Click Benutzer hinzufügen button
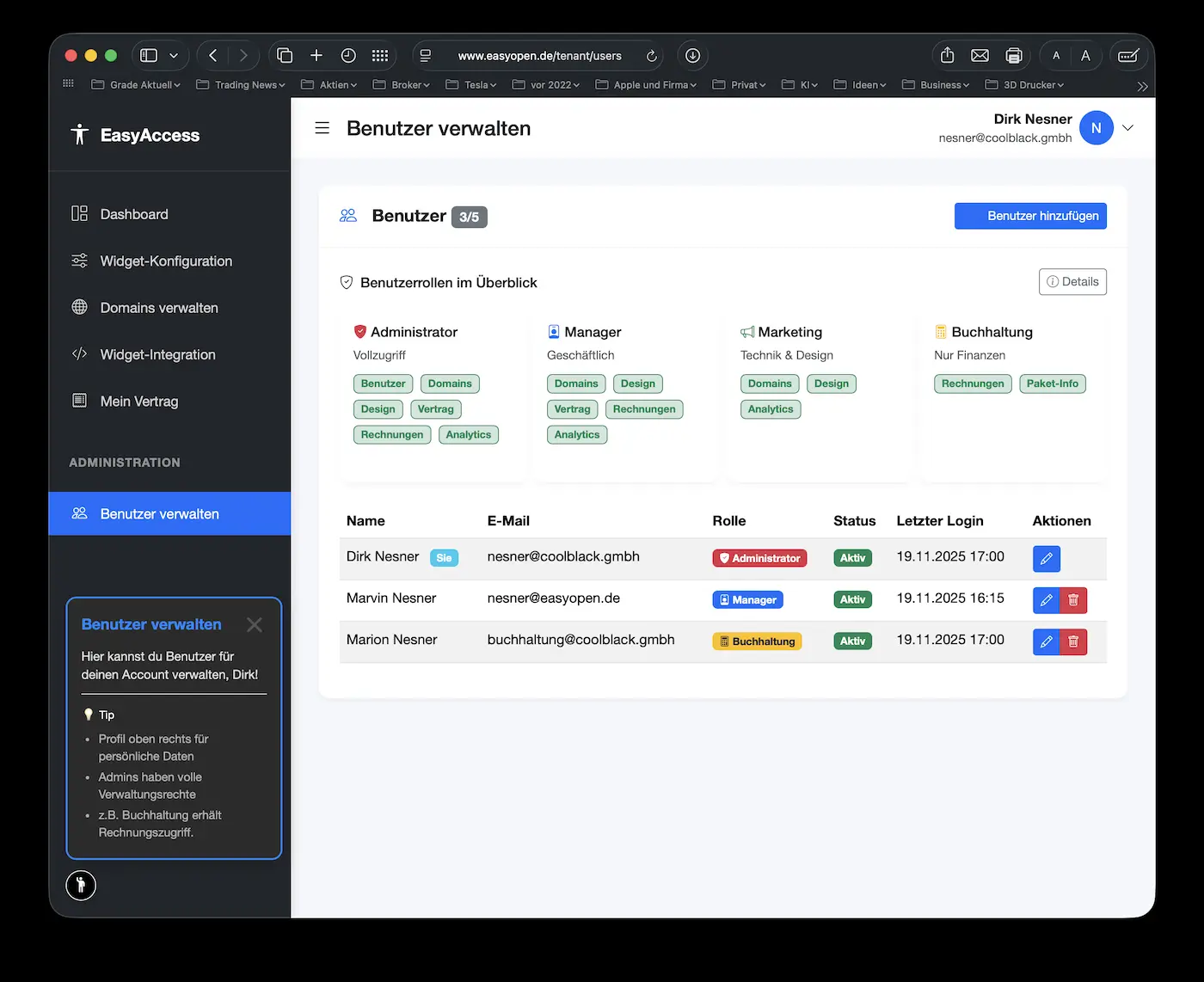 coord(1030,216)
